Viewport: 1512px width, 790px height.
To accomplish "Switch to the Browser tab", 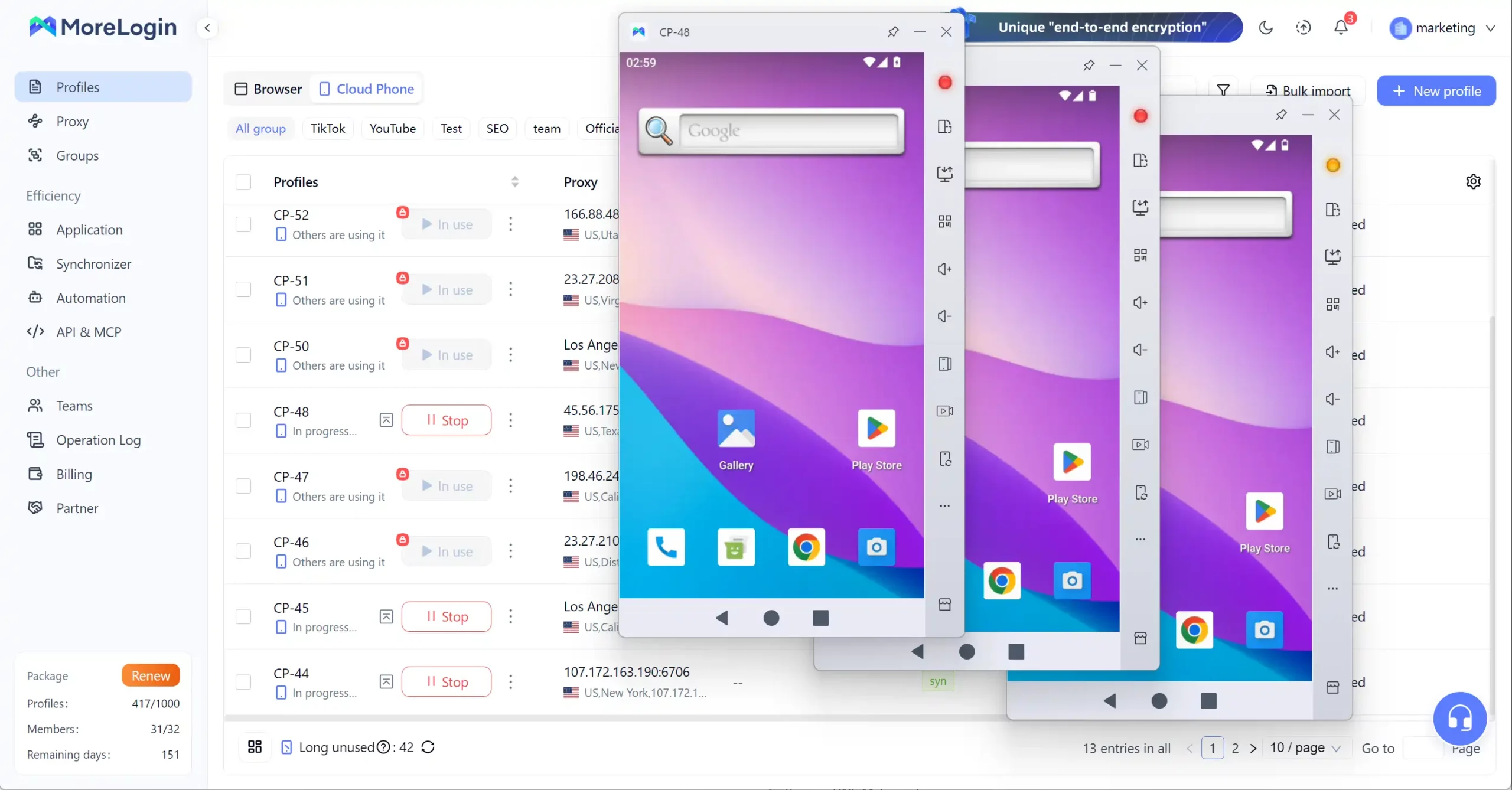I will (x=268, y=89).
